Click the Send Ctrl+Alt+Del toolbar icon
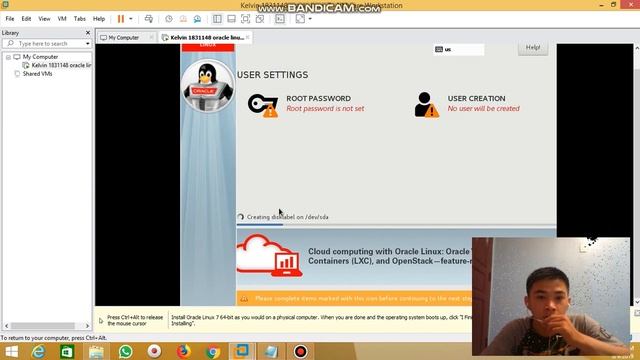640x360 pixels. coord(149,19)
